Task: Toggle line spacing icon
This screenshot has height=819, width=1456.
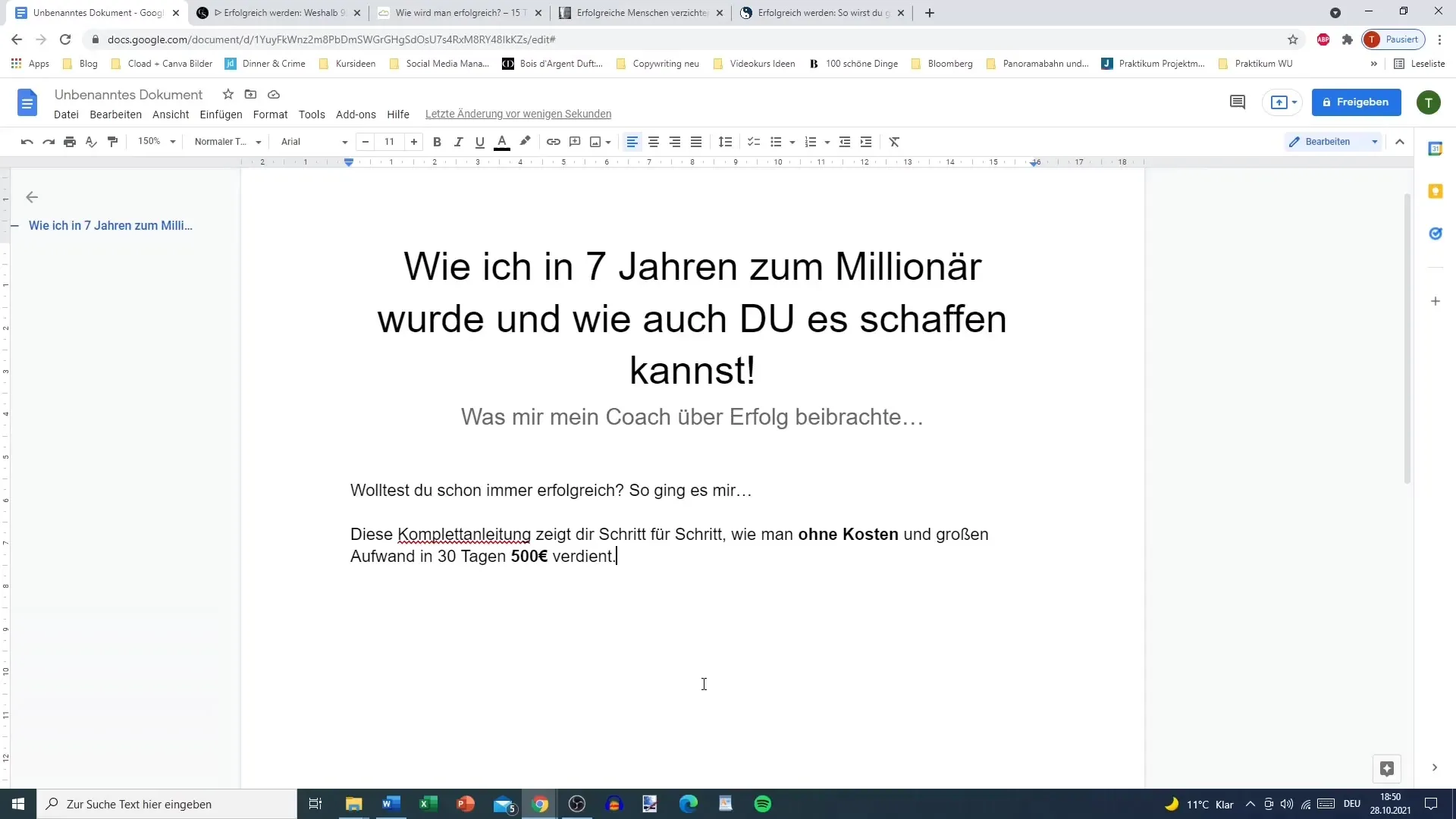Action: [726, 141]
